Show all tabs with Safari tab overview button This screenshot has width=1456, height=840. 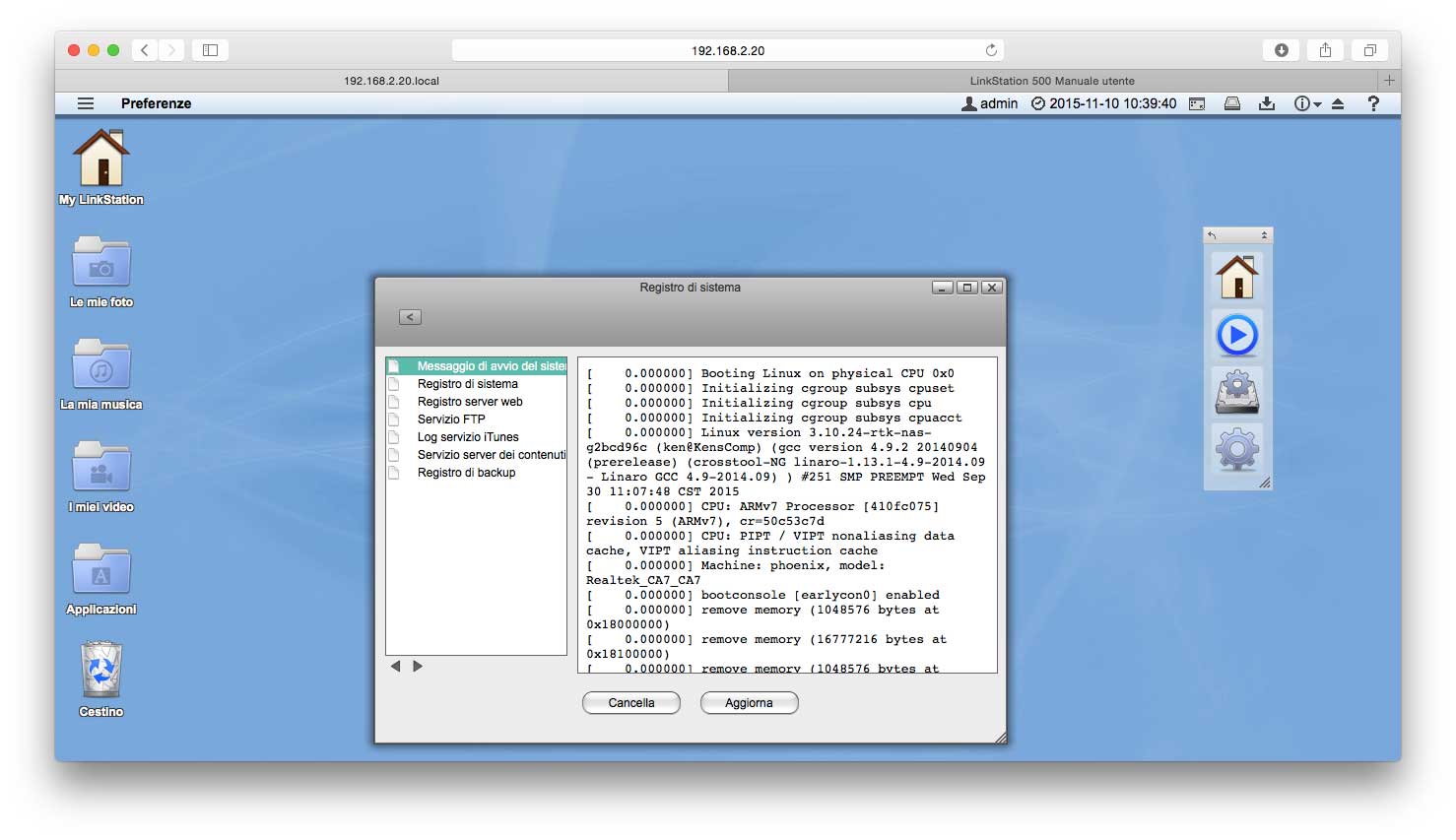[x=1369, y=50]
